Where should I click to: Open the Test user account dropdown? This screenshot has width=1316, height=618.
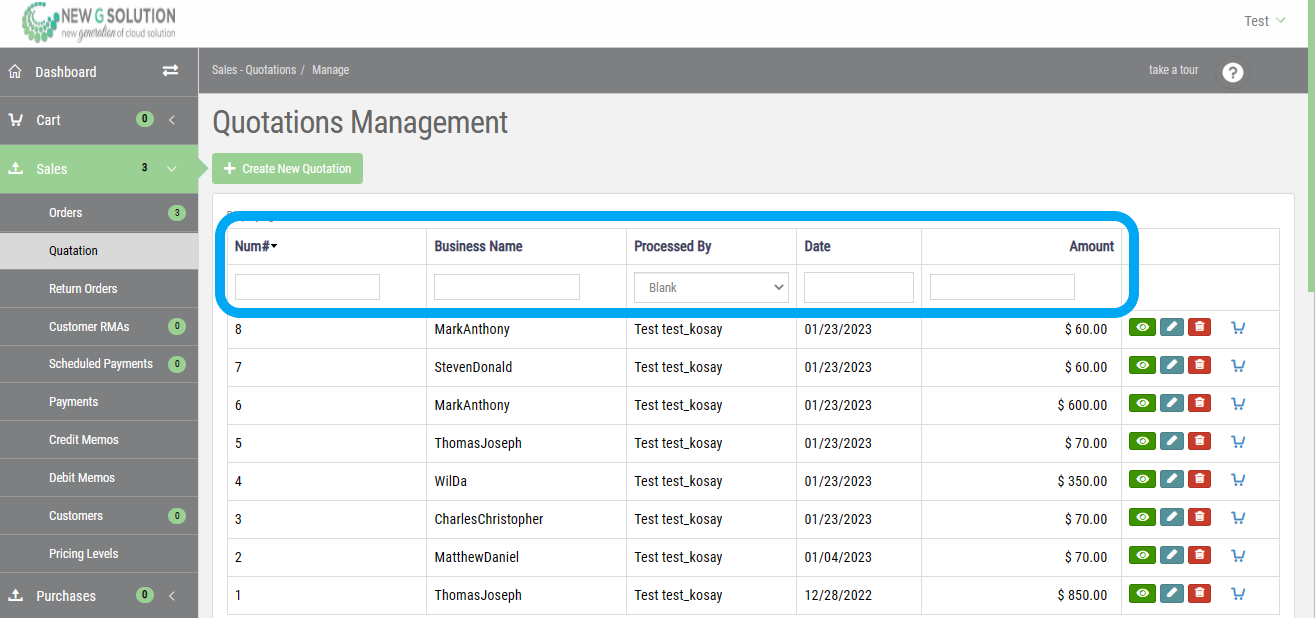click(1264, 21)
